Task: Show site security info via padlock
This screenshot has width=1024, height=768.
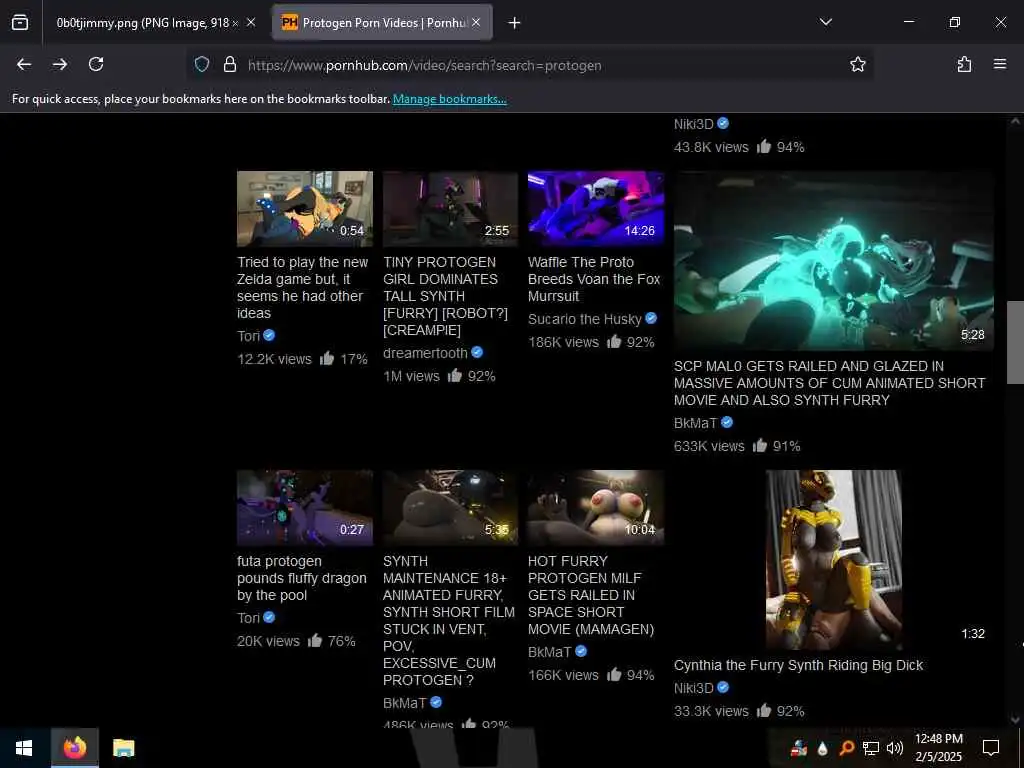Action: 230,64
